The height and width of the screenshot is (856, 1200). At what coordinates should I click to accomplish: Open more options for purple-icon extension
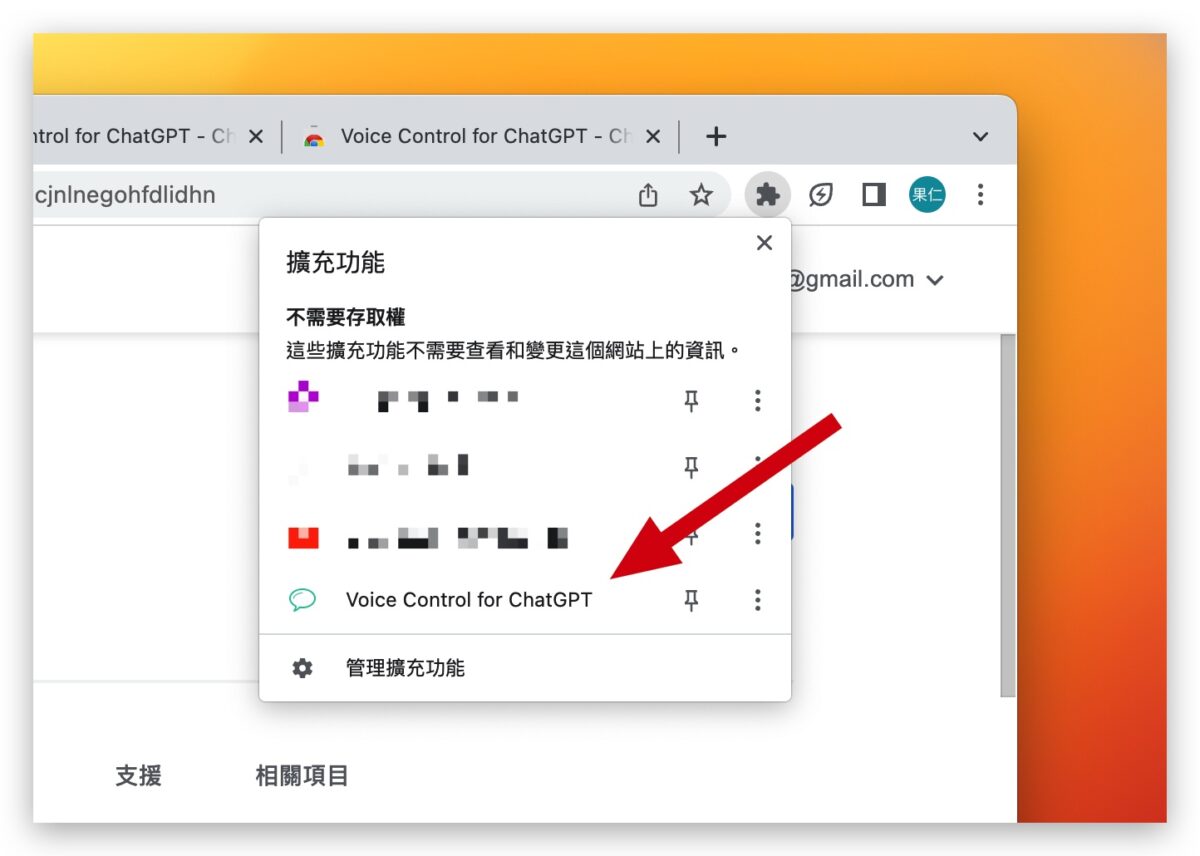click(757, 401)
